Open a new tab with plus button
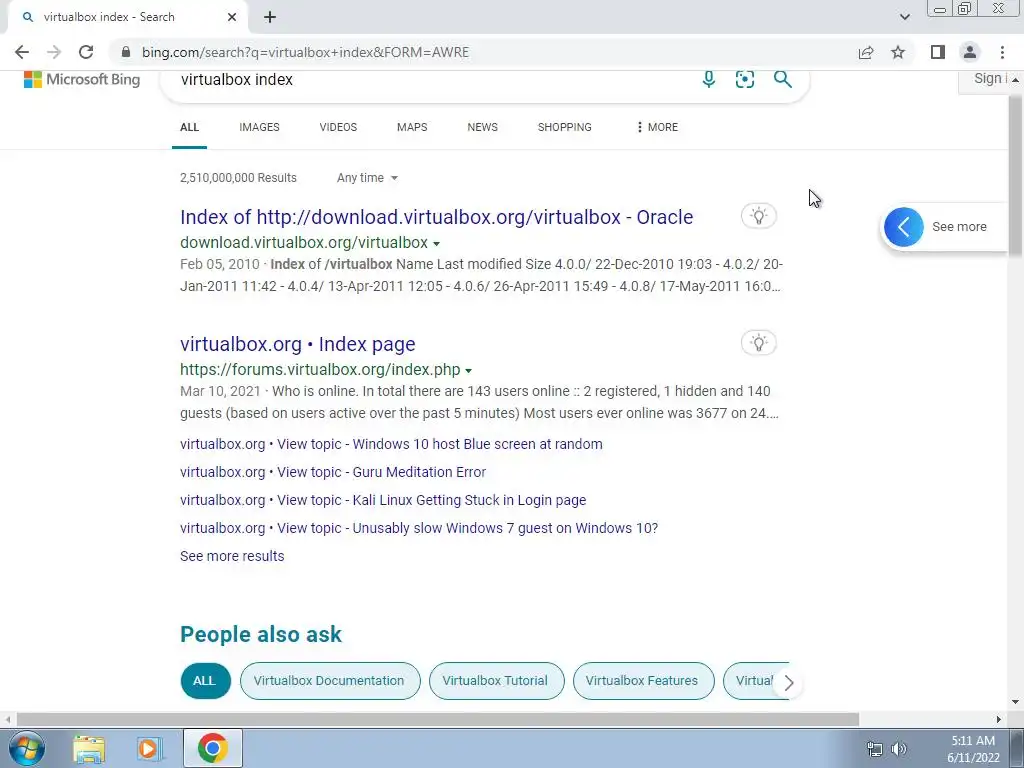1024x768 pixels. coord(270,17)
